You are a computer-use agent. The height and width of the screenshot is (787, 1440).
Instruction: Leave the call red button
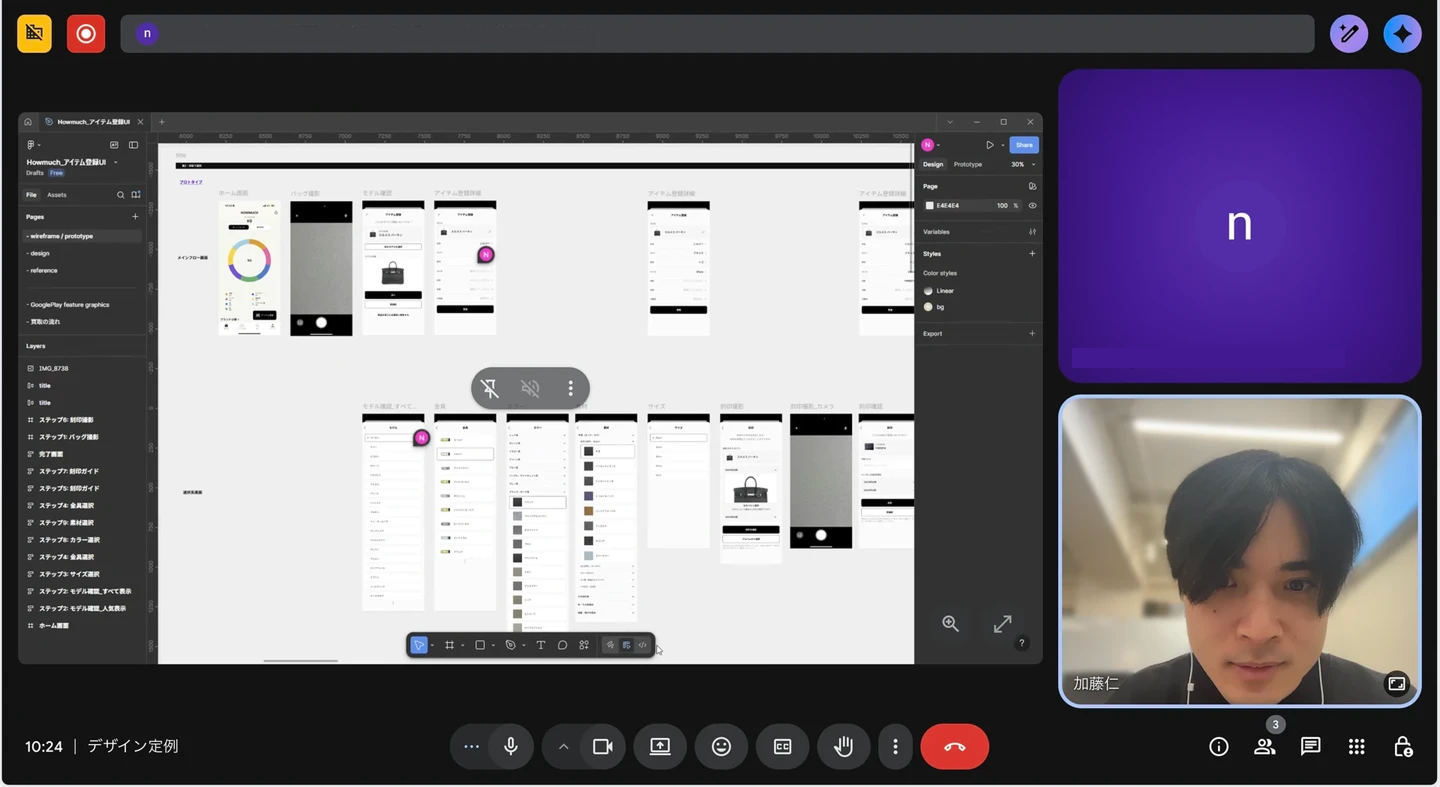954,747
